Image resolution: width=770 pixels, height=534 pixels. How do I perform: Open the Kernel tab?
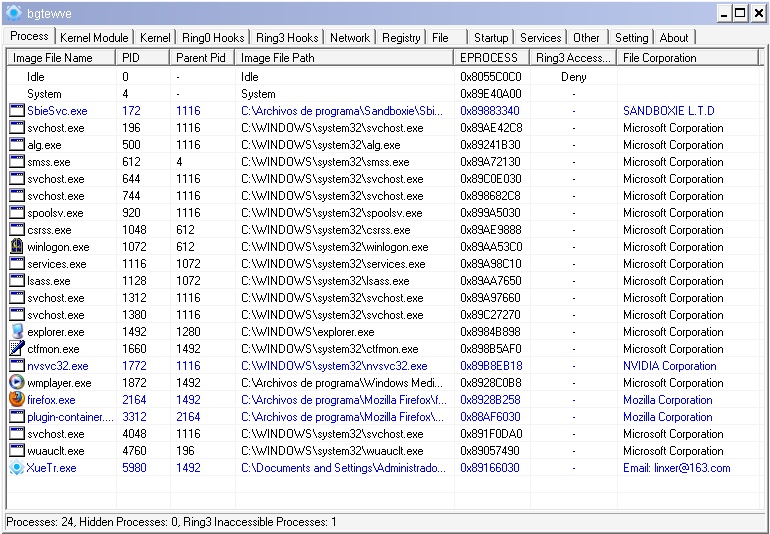click(x=155, y=38)
